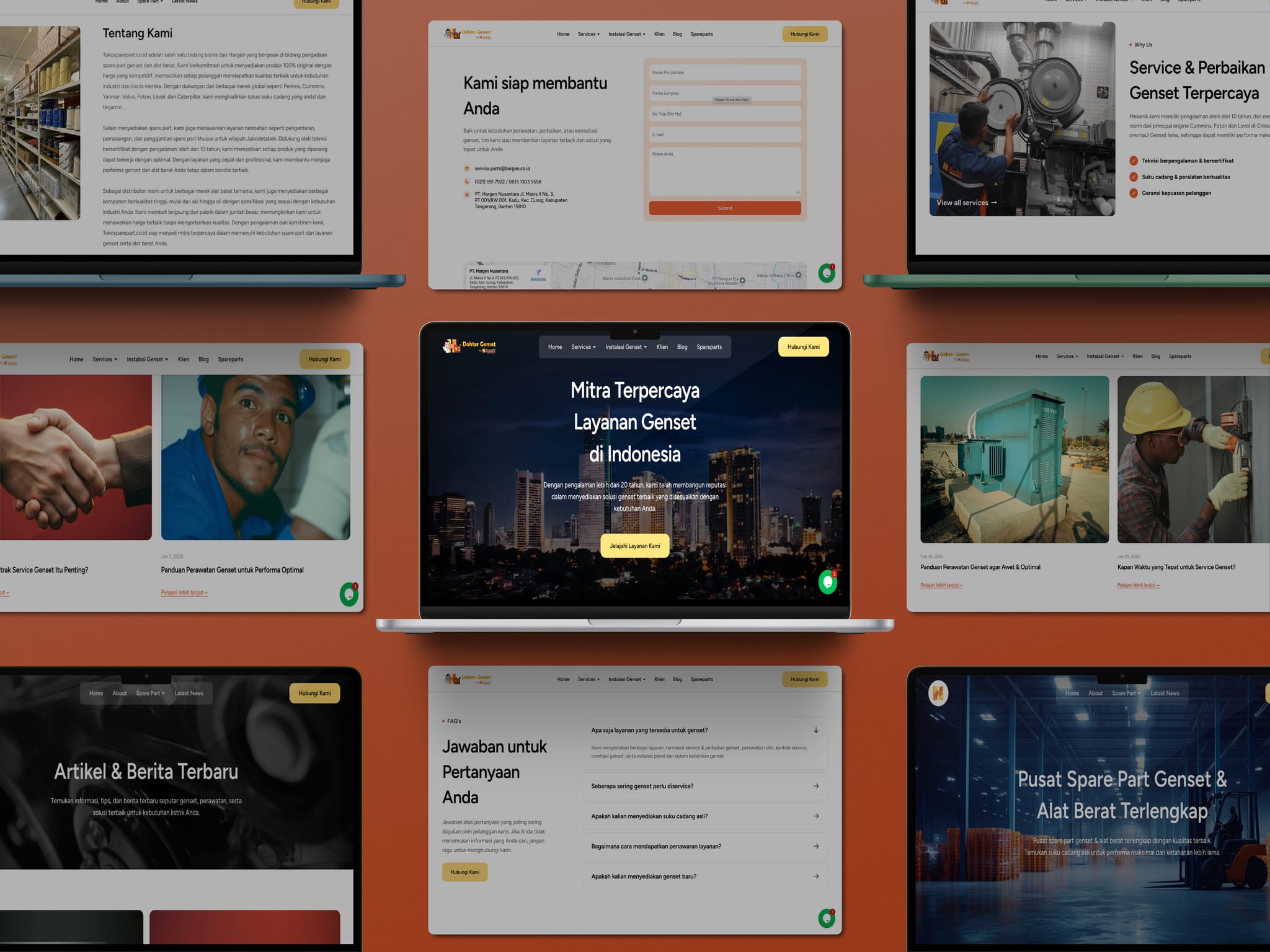The image size is (1270, 952).
Task: Follow the "View all services" link
Action: (x=967, y=203)
